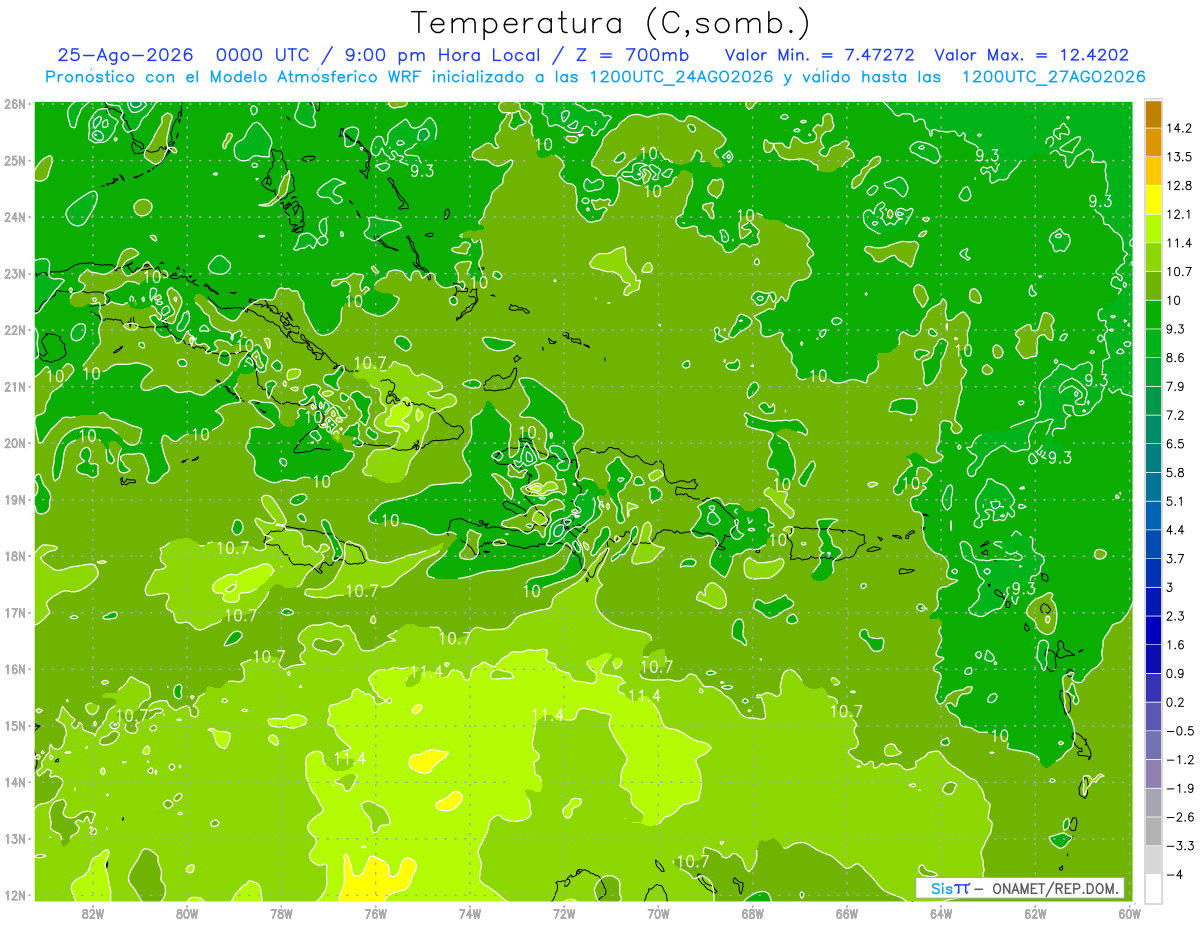The image size is (1200, 927).
Task: Click the "60W" longitude axis label
Action: pyautogui.click(x=1129, y=913)
